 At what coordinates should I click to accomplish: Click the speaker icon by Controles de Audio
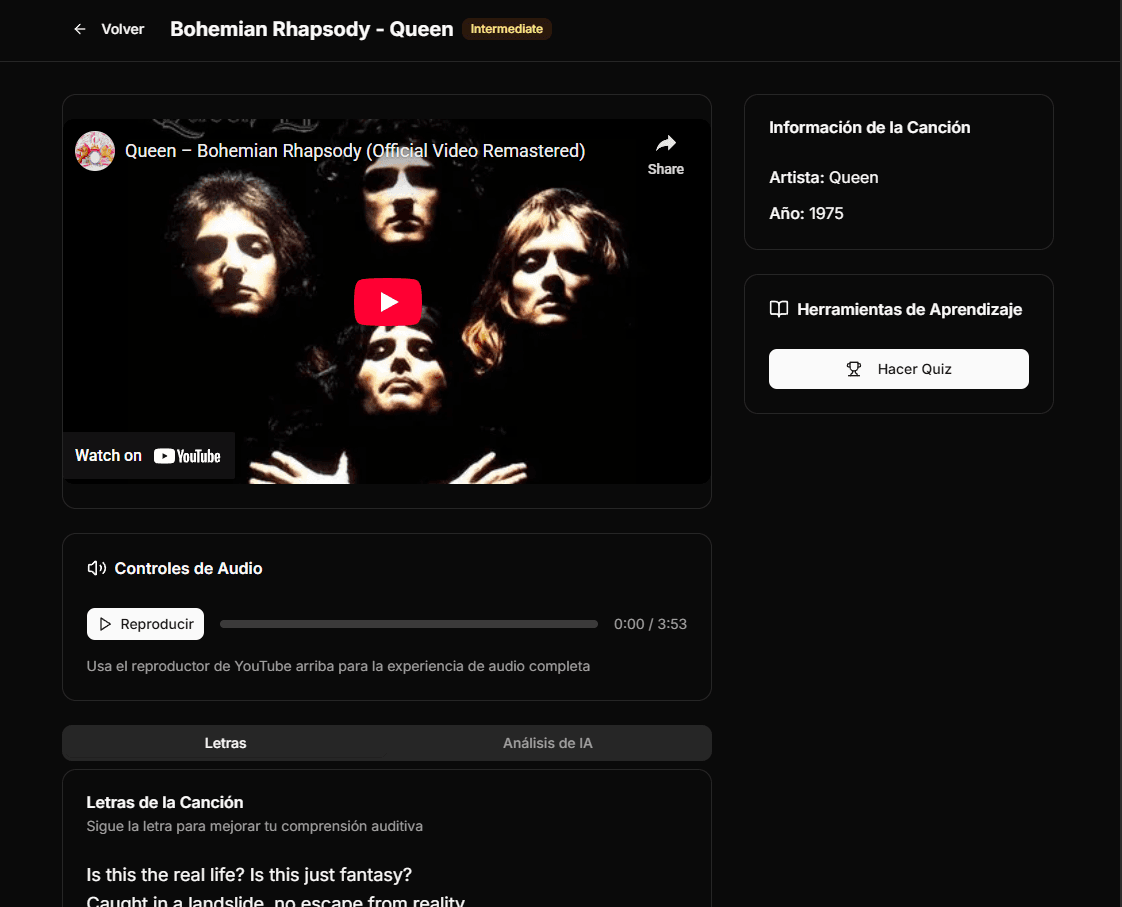click(97, 568)
